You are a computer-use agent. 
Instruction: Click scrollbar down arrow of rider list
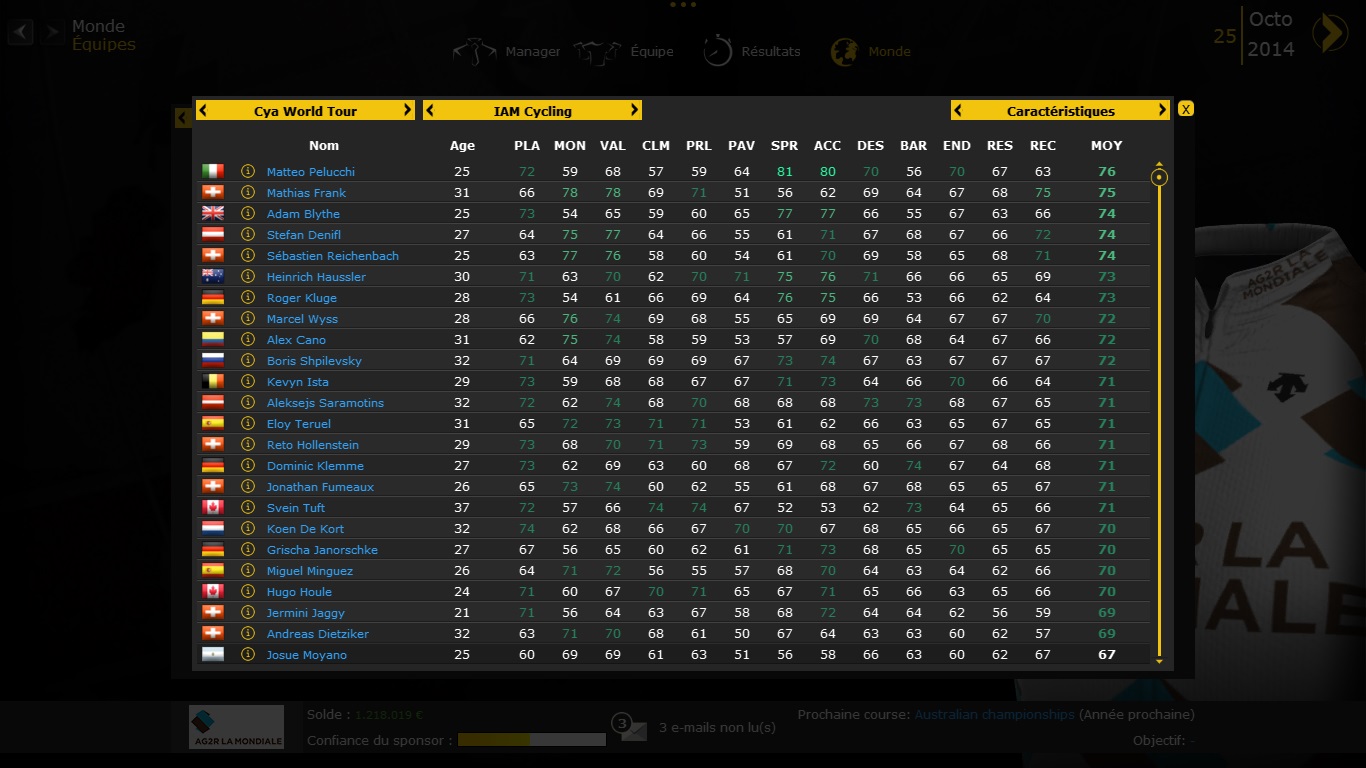(x=1159, y=661)
